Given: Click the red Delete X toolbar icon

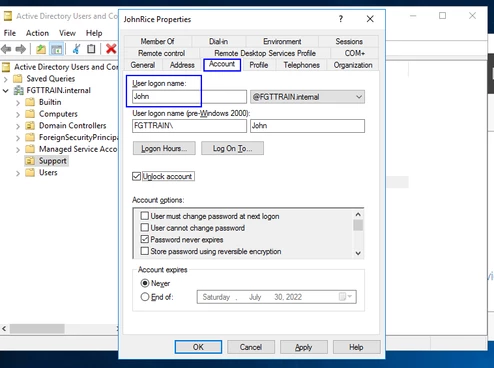Looking at the screenshot, I should pos(111,49).
